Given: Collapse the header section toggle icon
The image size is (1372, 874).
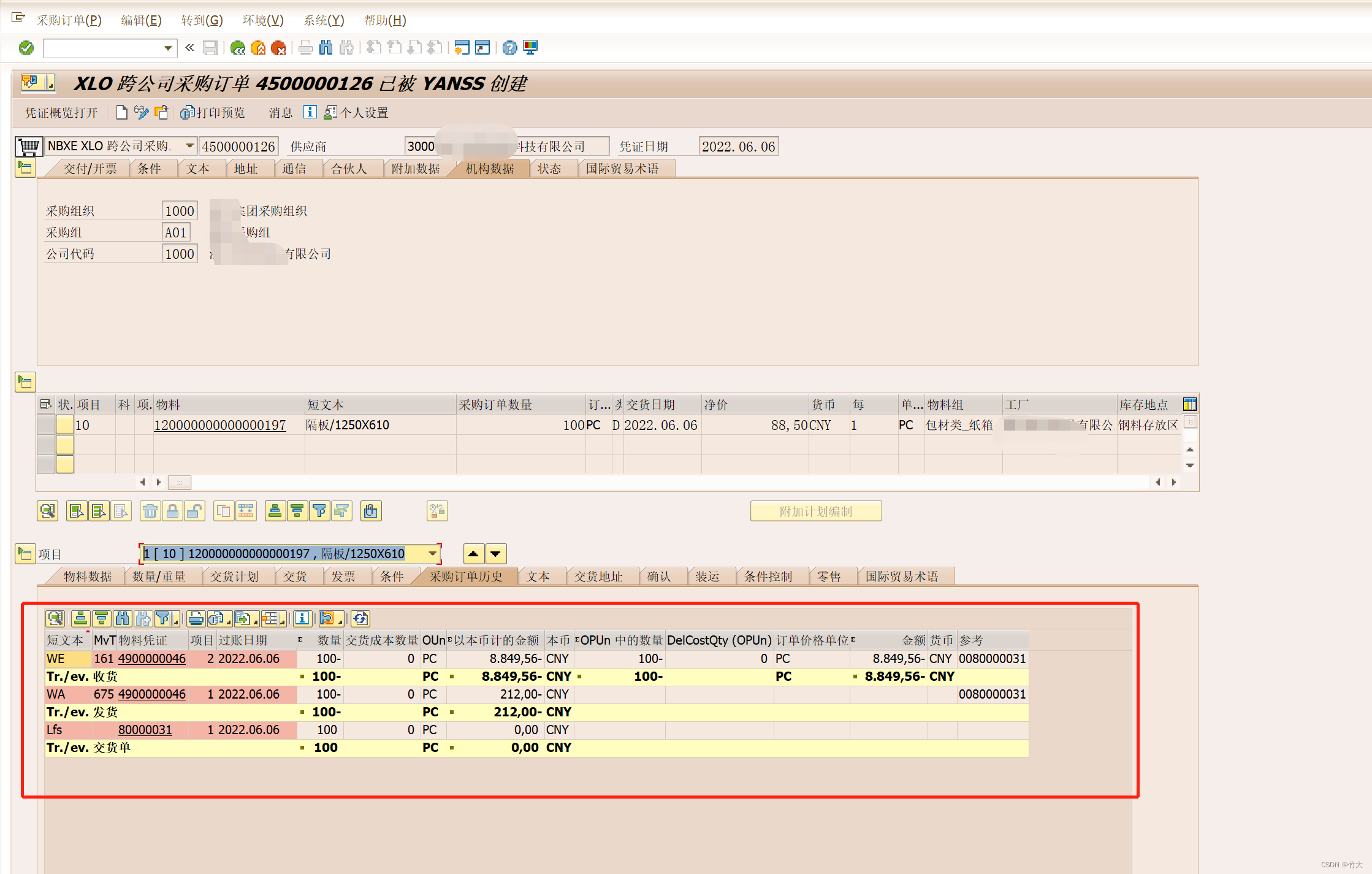Looking at the screenshot, I should [25, 167].
